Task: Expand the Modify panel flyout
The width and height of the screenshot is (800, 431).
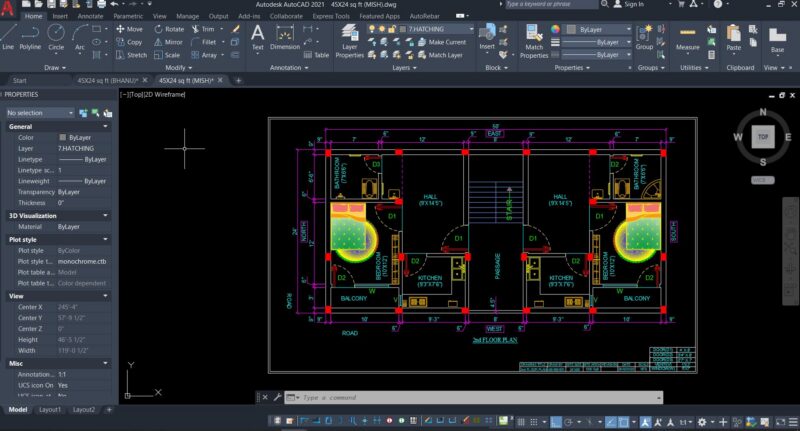Action: pyautogui.click(x=179, y=68)
